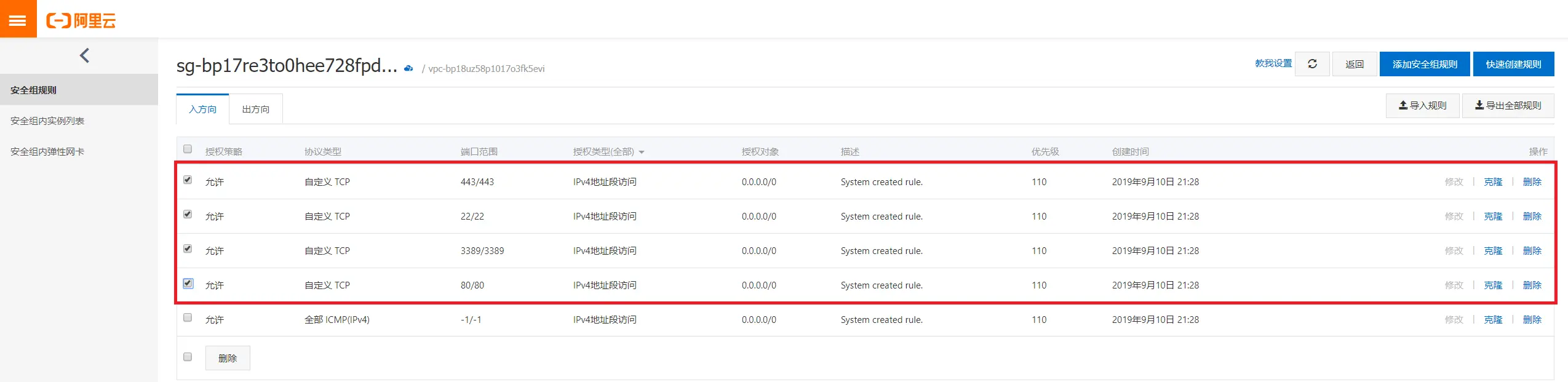Viewport: 1568px width, 382px height.
Task: Modify the 22/22 rule
Action: (x=1454, y=216)
